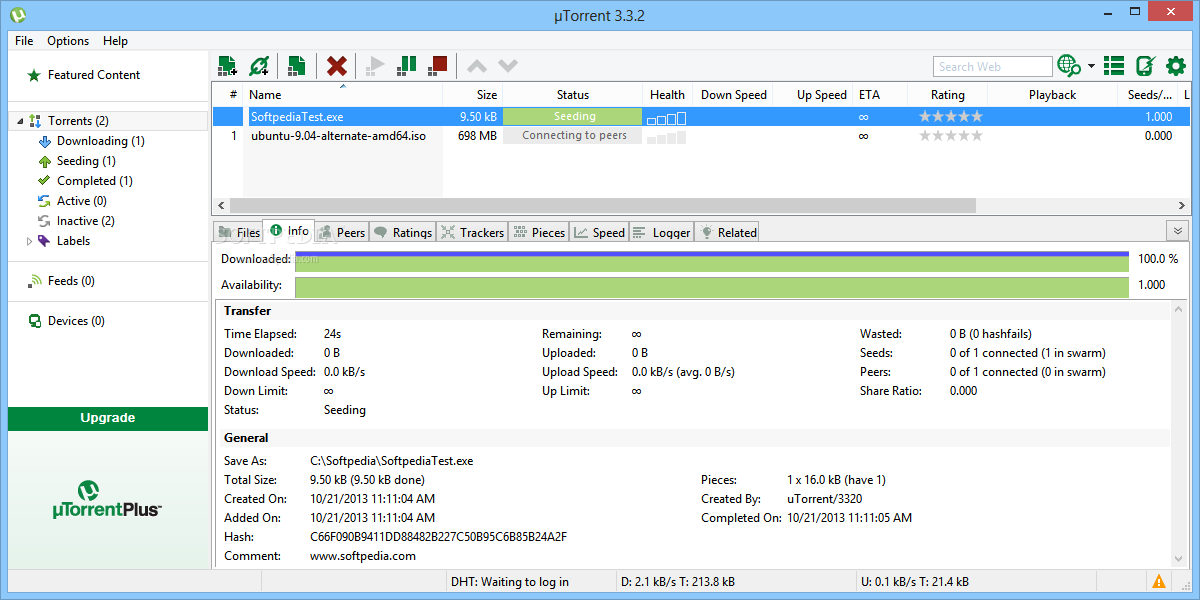The height and width of the screenshot is (600, 1200).
Task: Switch to the Files tab
Action: (x=238, y=232)
